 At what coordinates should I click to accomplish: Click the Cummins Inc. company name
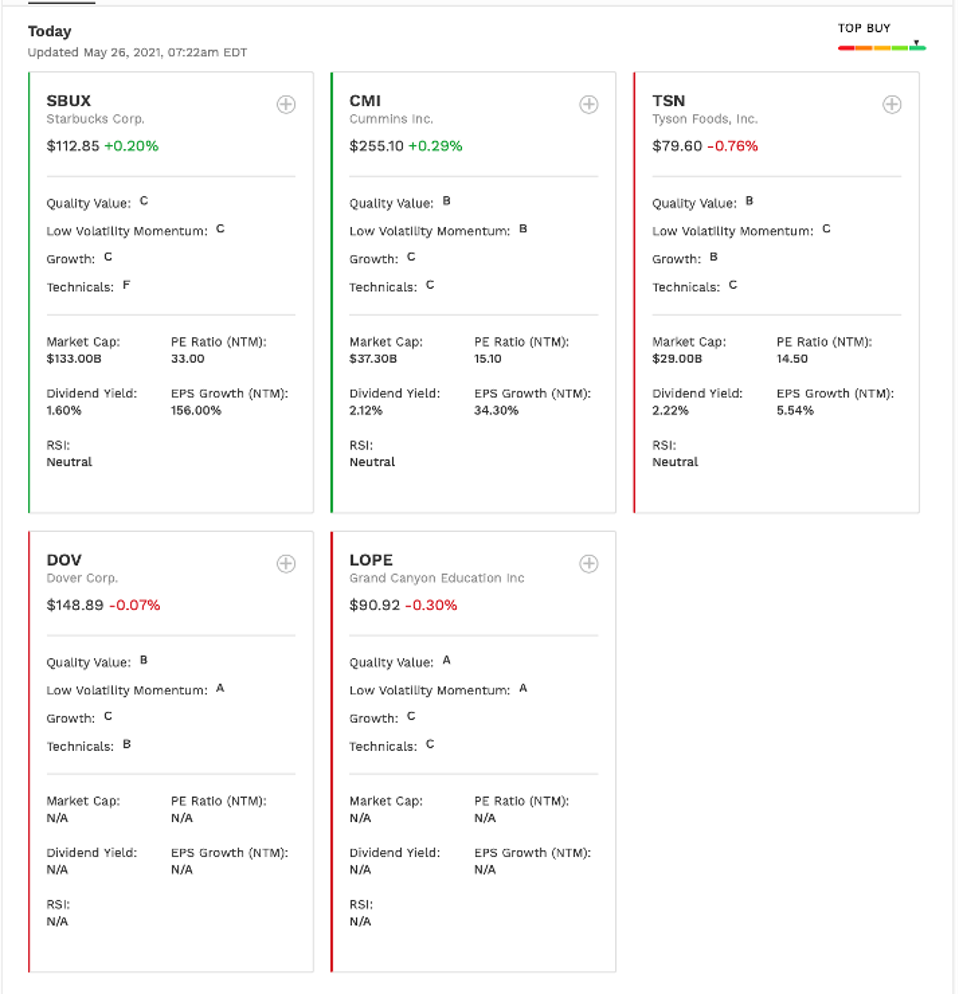(391, 119)
